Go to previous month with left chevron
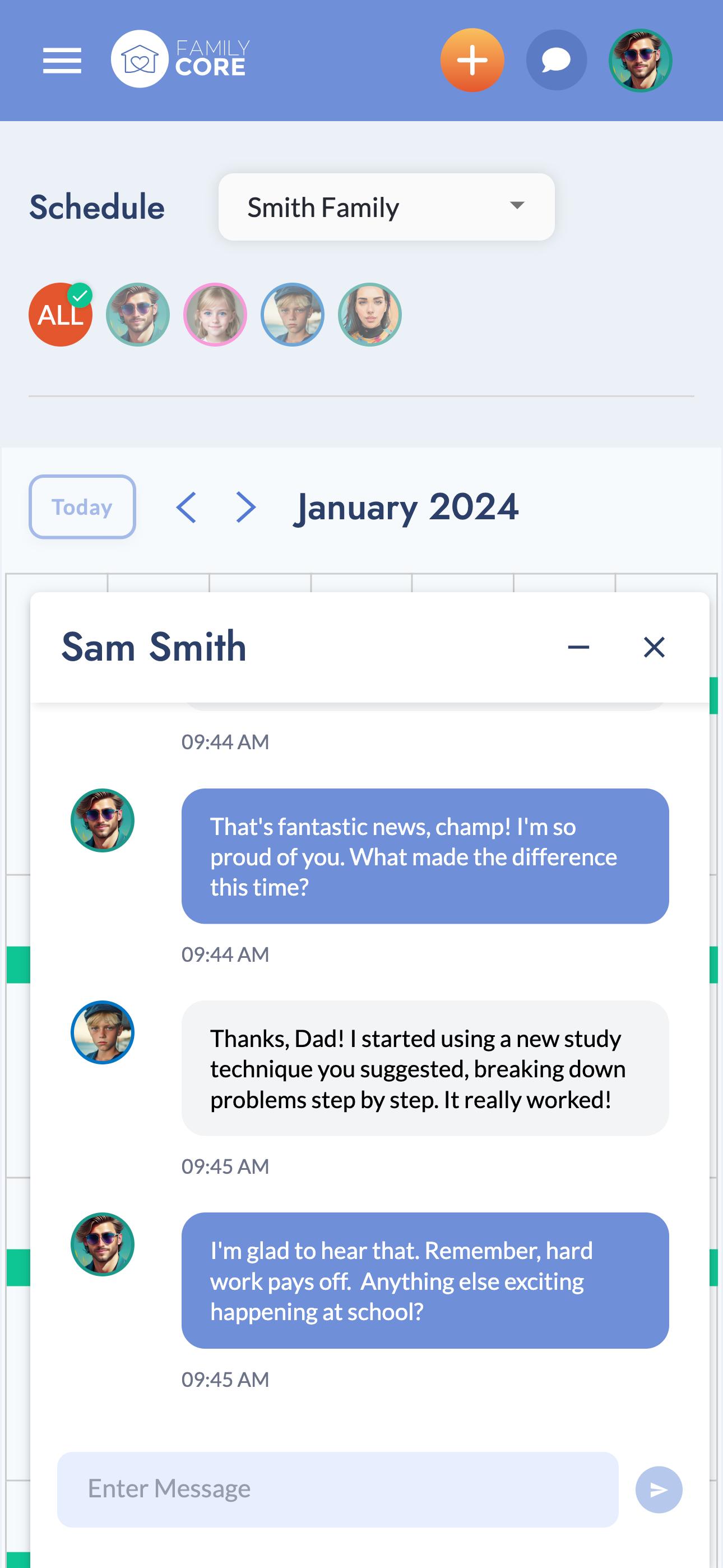Image resolution: width=723 pixels, height=1568 pixels. coord(186,507)
